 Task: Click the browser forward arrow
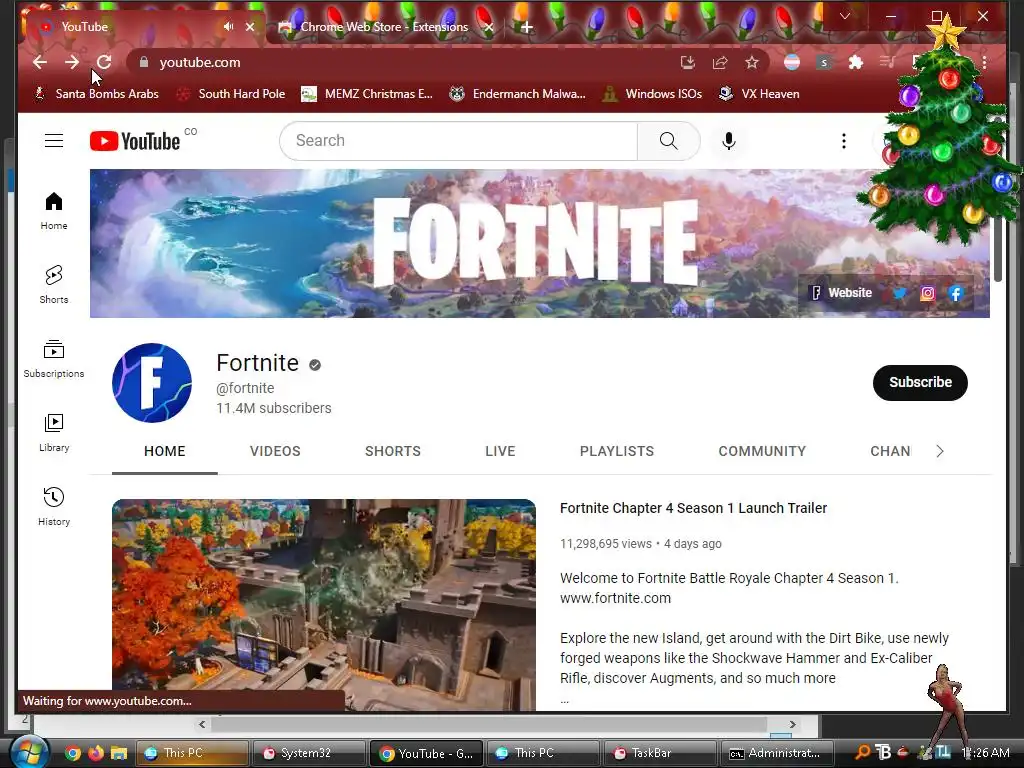(x=72, y=62)
